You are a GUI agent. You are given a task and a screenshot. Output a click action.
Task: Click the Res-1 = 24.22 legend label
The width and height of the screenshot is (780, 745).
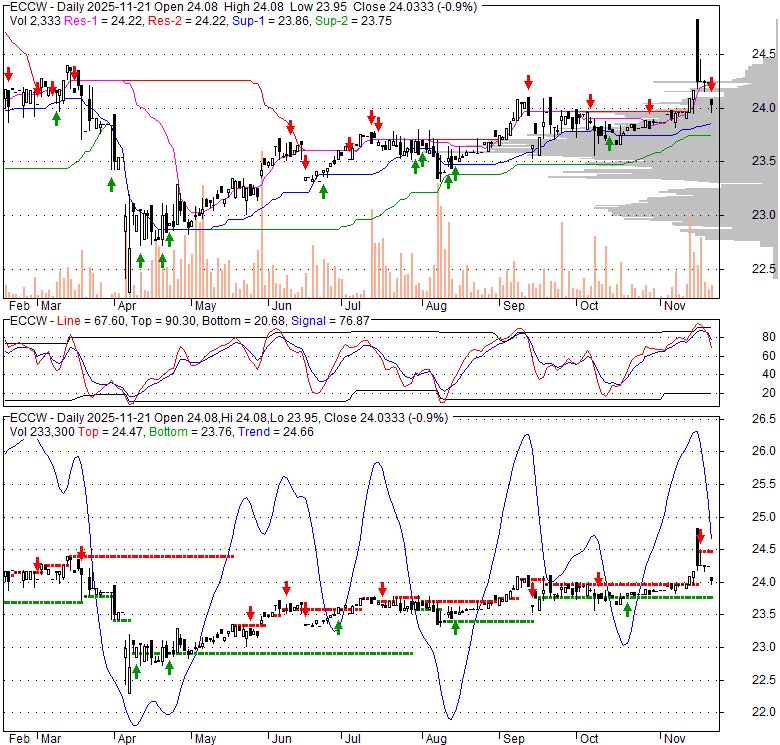(104, 21)
